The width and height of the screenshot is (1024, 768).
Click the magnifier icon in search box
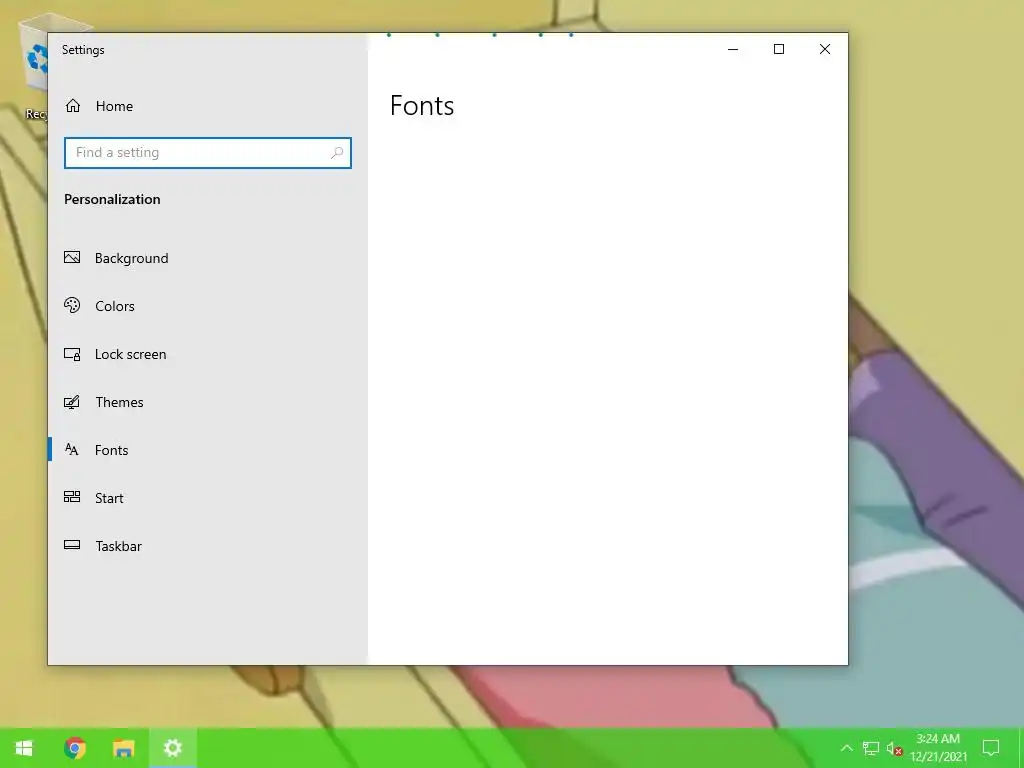coord(337,153)
